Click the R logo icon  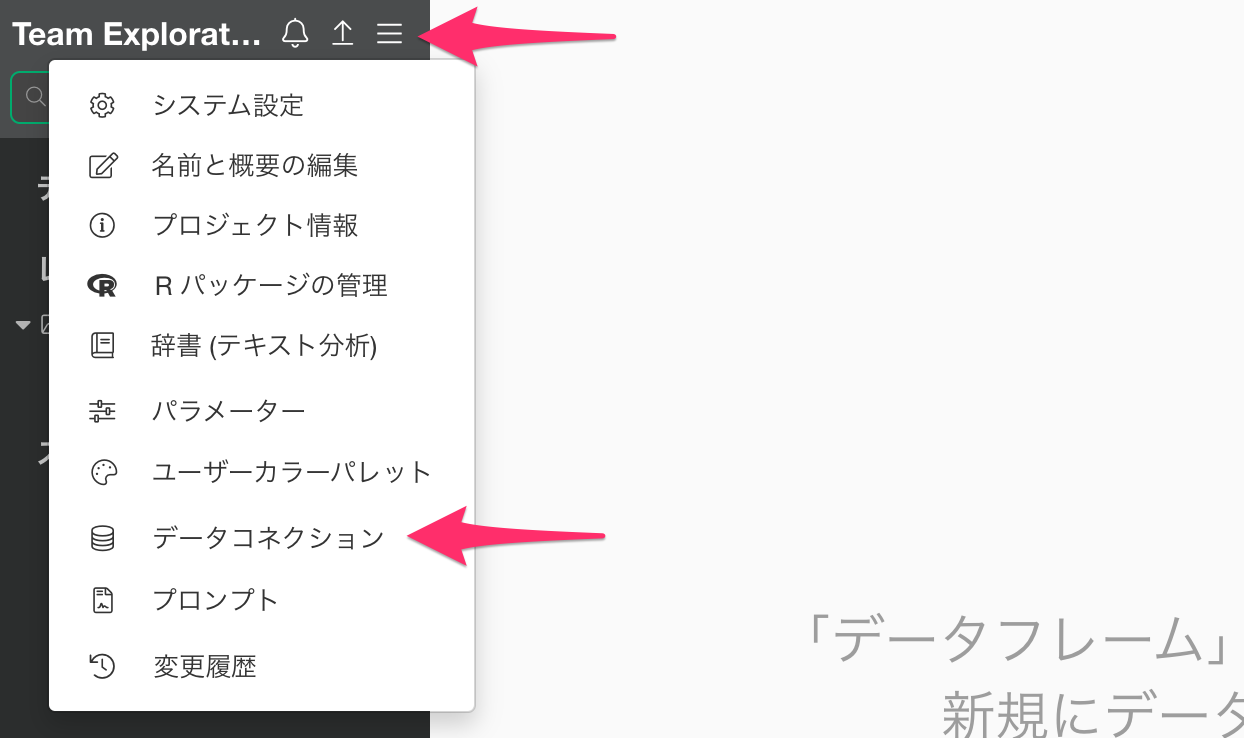click(103, 286)
